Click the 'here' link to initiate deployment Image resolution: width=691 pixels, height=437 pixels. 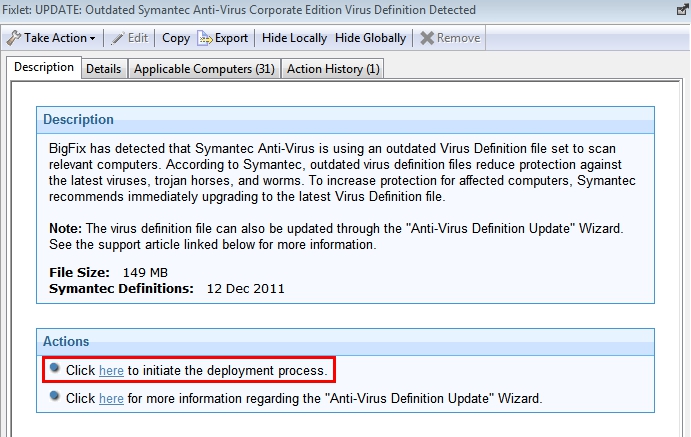click(x=111, y=371)
